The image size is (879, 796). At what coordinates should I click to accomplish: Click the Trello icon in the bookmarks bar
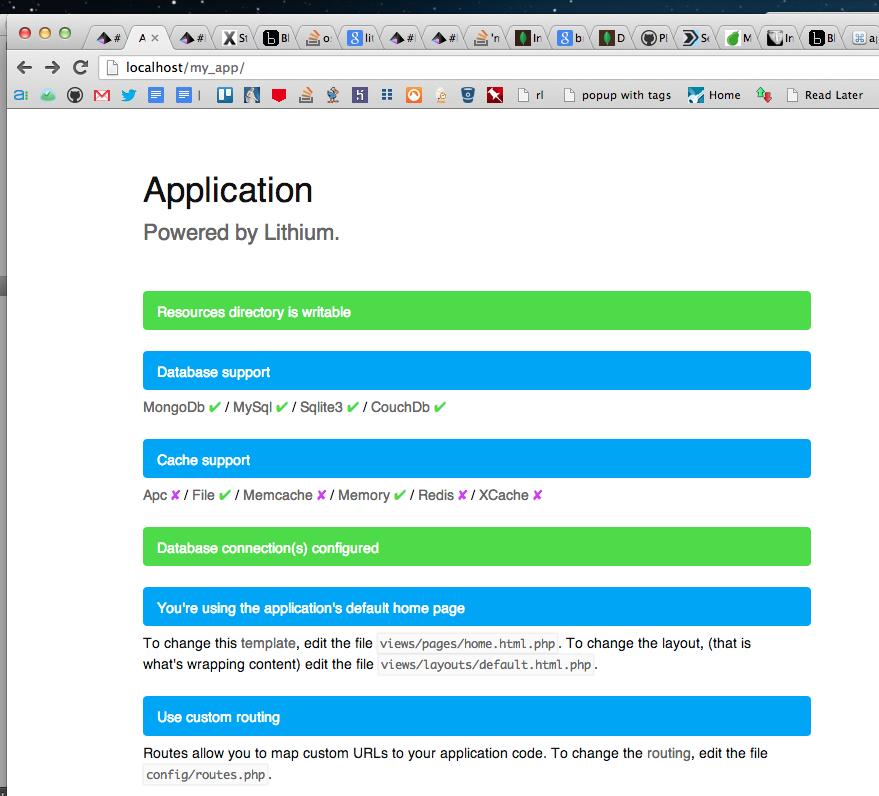(x=223, y=94)
